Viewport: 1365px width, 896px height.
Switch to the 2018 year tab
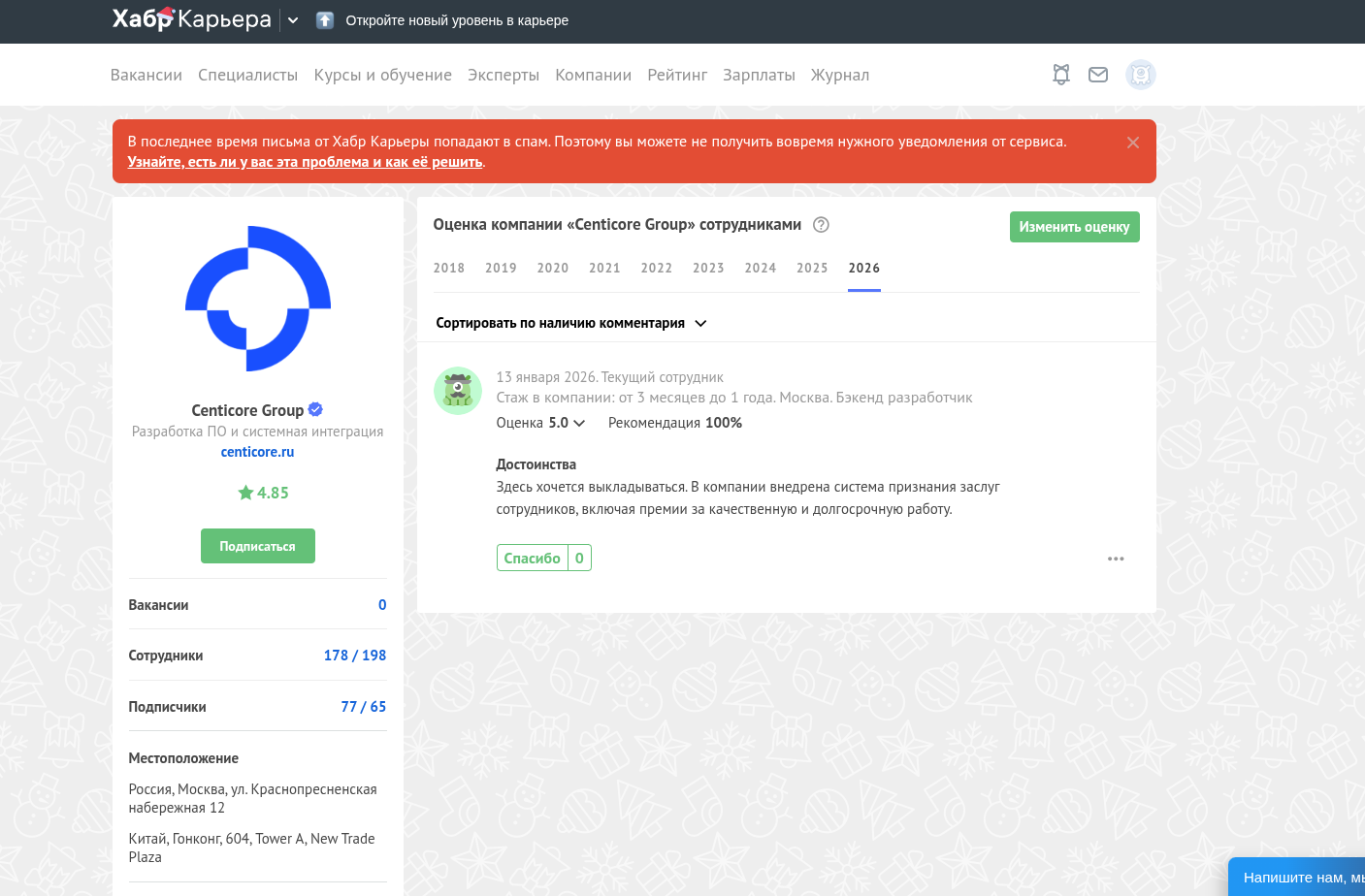(x=449, y=268)
